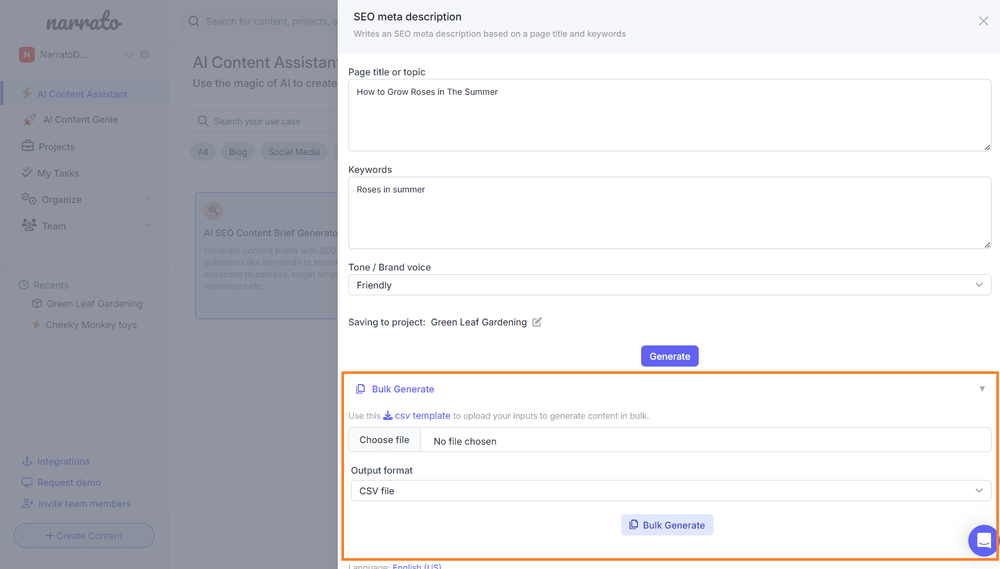The width and height of the screenshot is (1000, 569).
Task: Click the Integrations anchor icon
Action: point(27,461)
